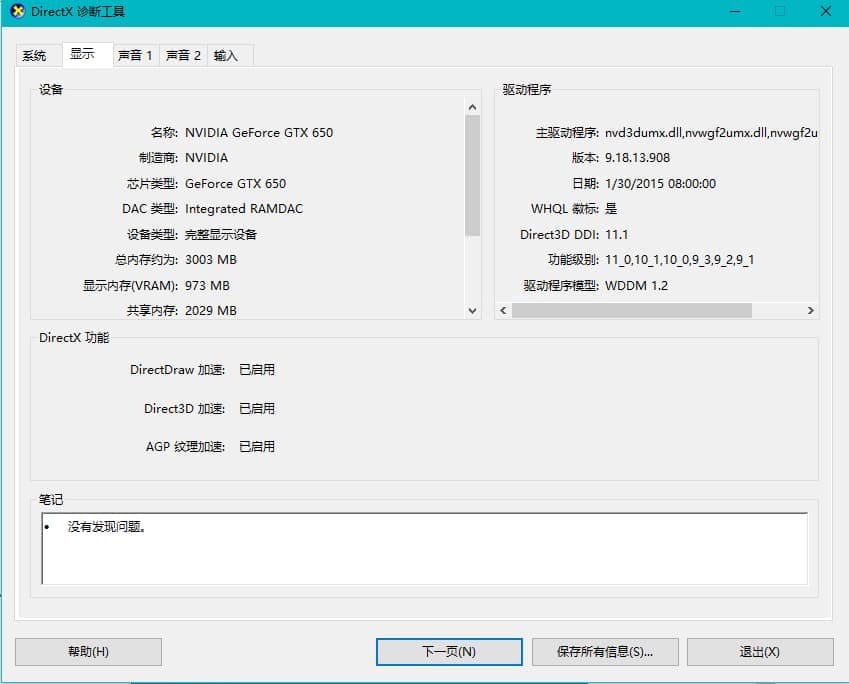Switch to the 输入 tab
Screen dimensions: 849x684
point(226,56)
